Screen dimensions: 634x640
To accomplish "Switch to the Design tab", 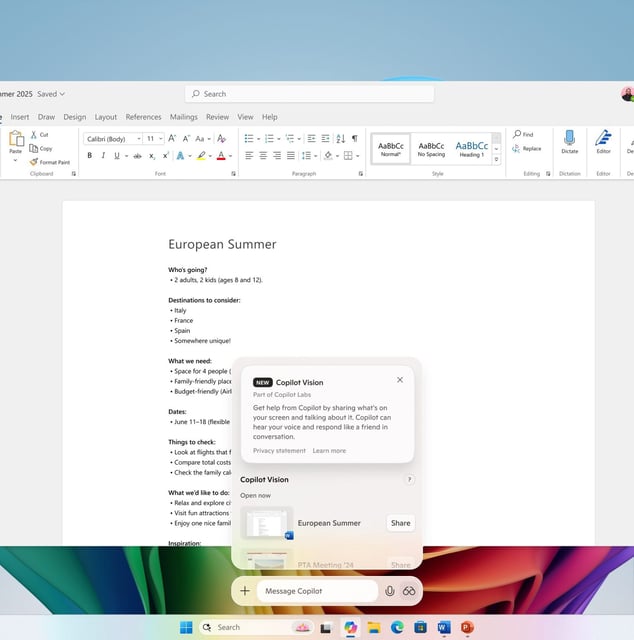I will tap(75, 117).
